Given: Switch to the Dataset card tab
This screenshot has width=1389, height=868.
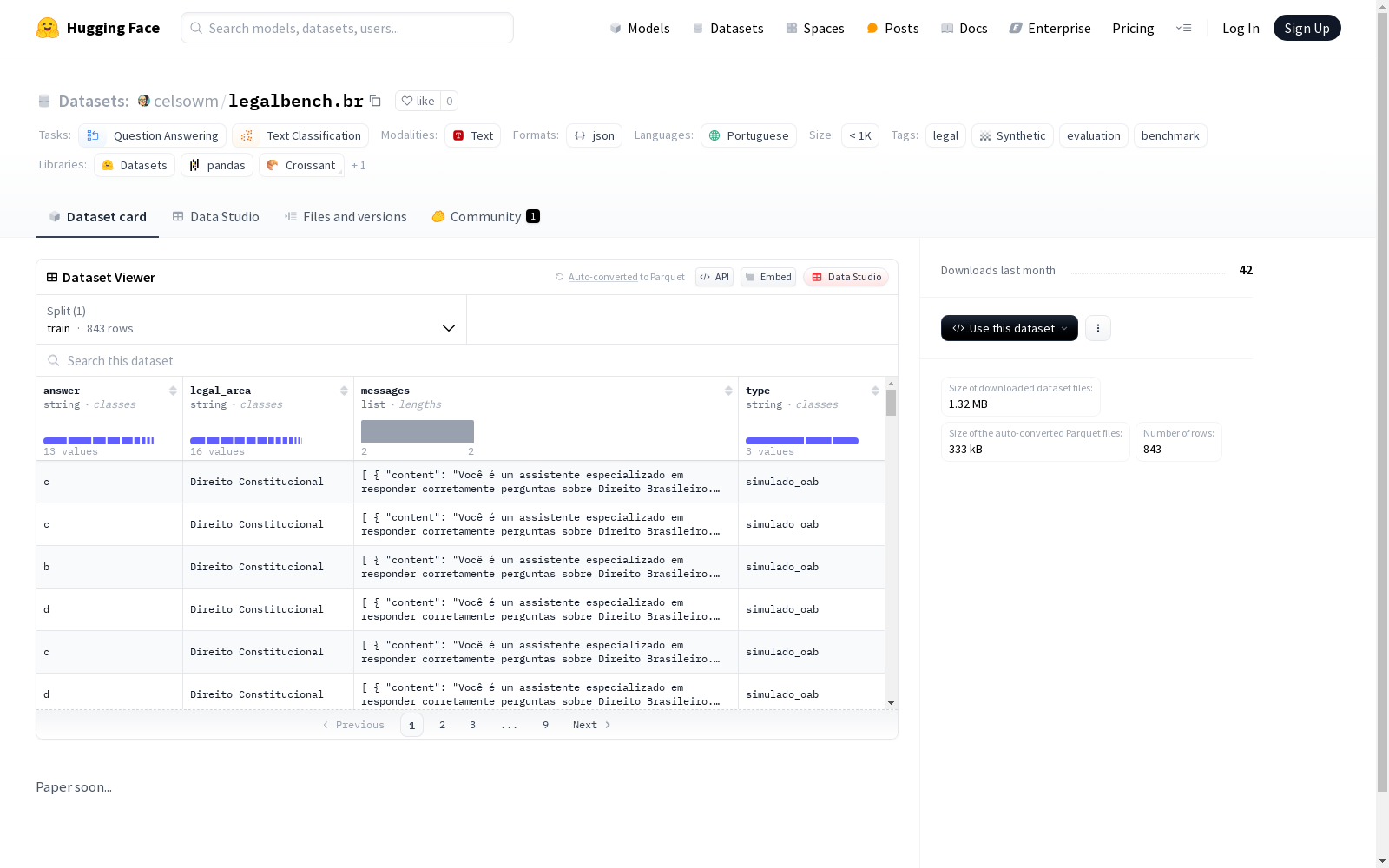Looking at the screenshot, I should 97,217.
